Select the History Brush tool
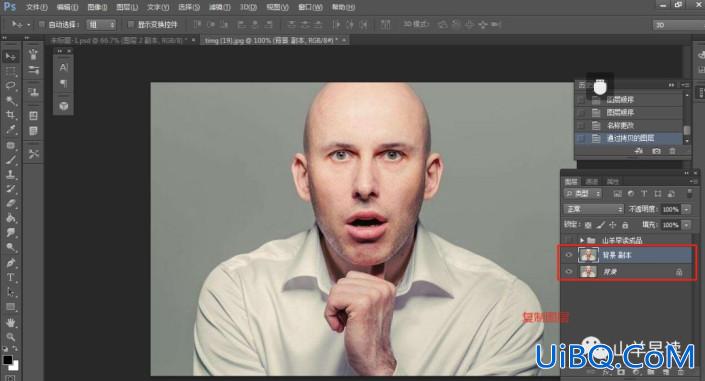 (10, 189)
